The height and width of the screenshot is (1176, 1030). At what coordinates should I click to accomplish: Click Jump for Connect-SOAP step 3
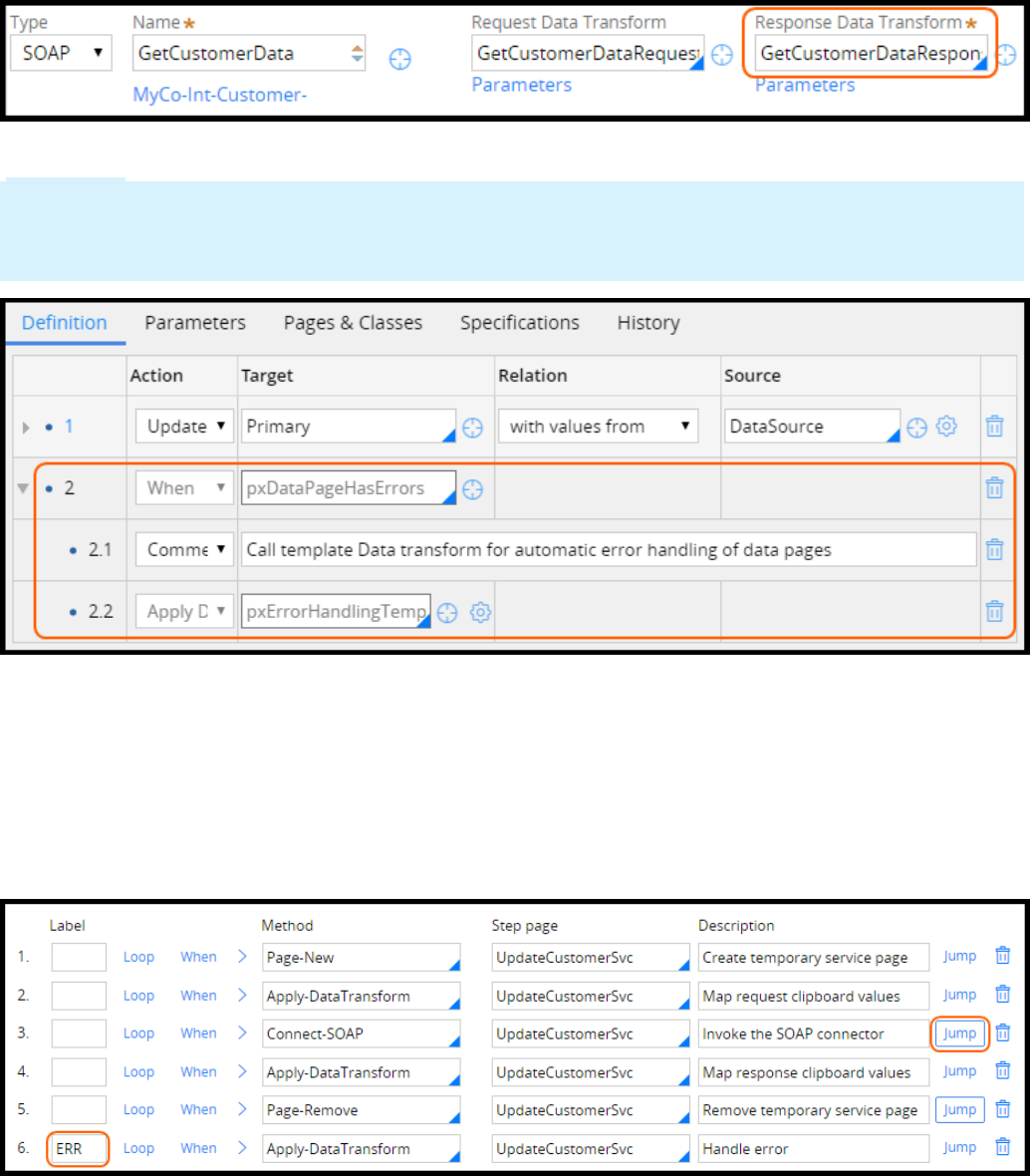coord(959,1033)
